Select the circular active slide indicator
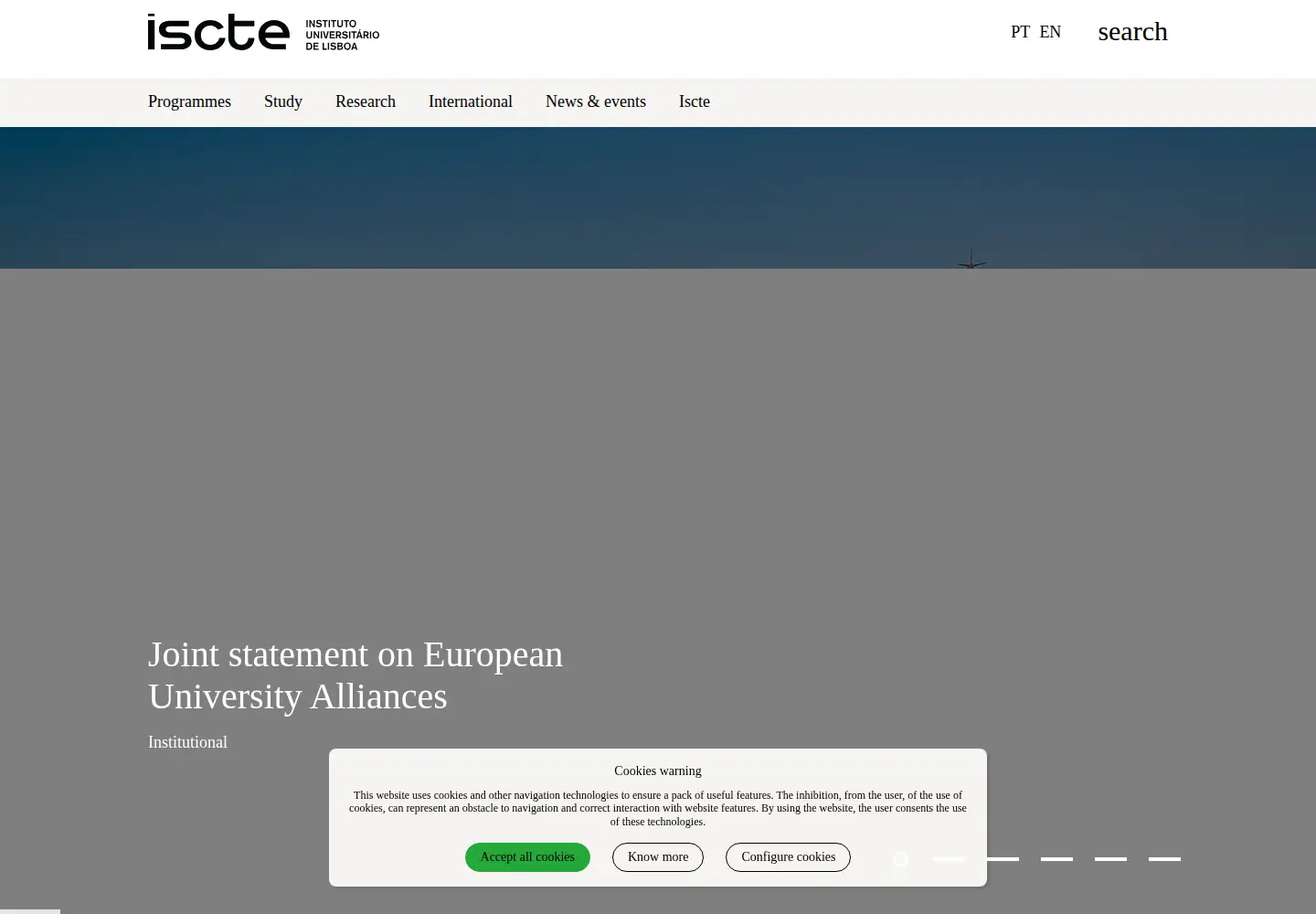1316x914 pixels. 900,859
